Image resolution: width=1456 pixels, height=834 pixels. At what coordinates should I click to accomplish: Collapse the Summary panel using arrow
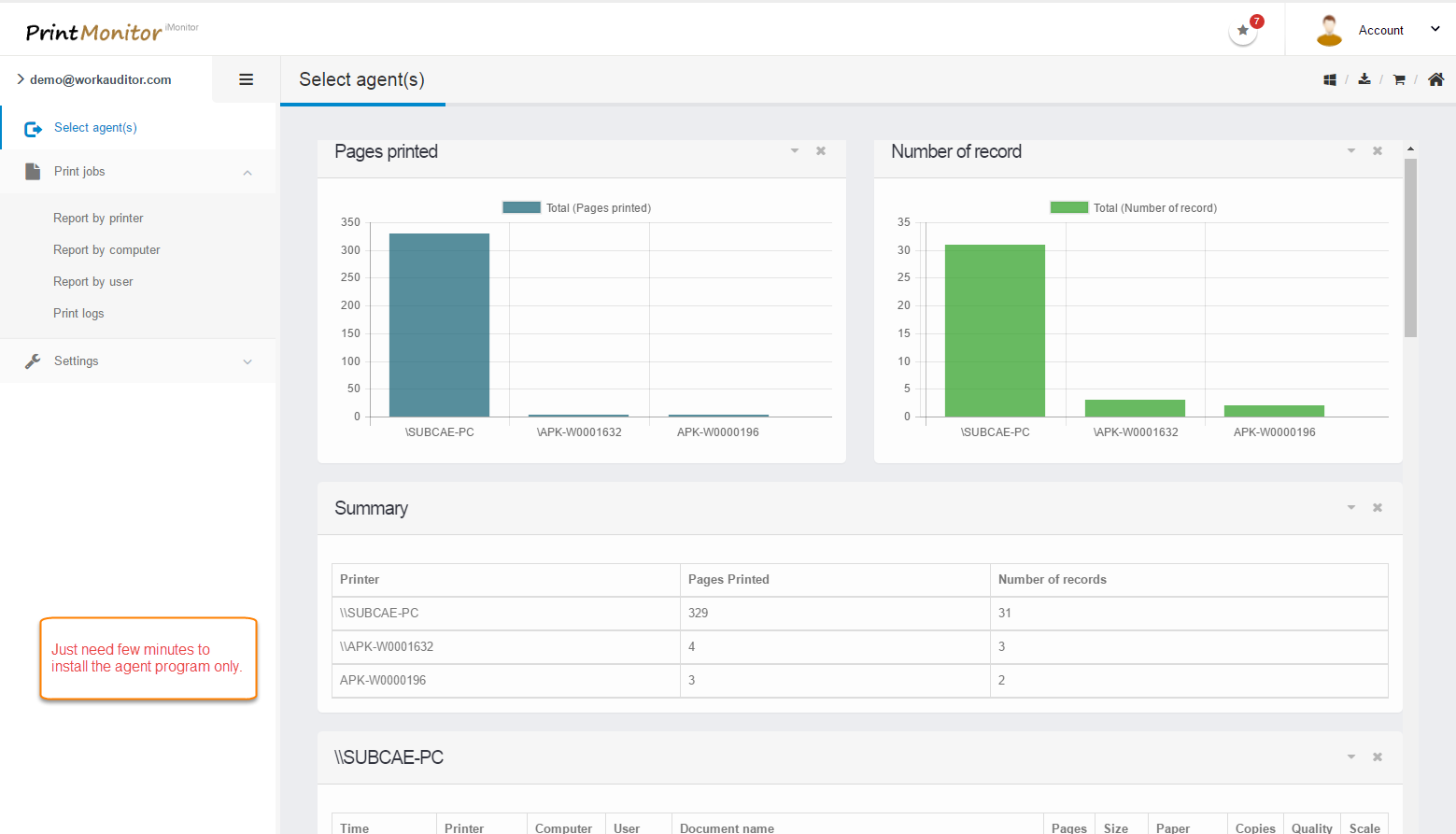coord(1351,508)
